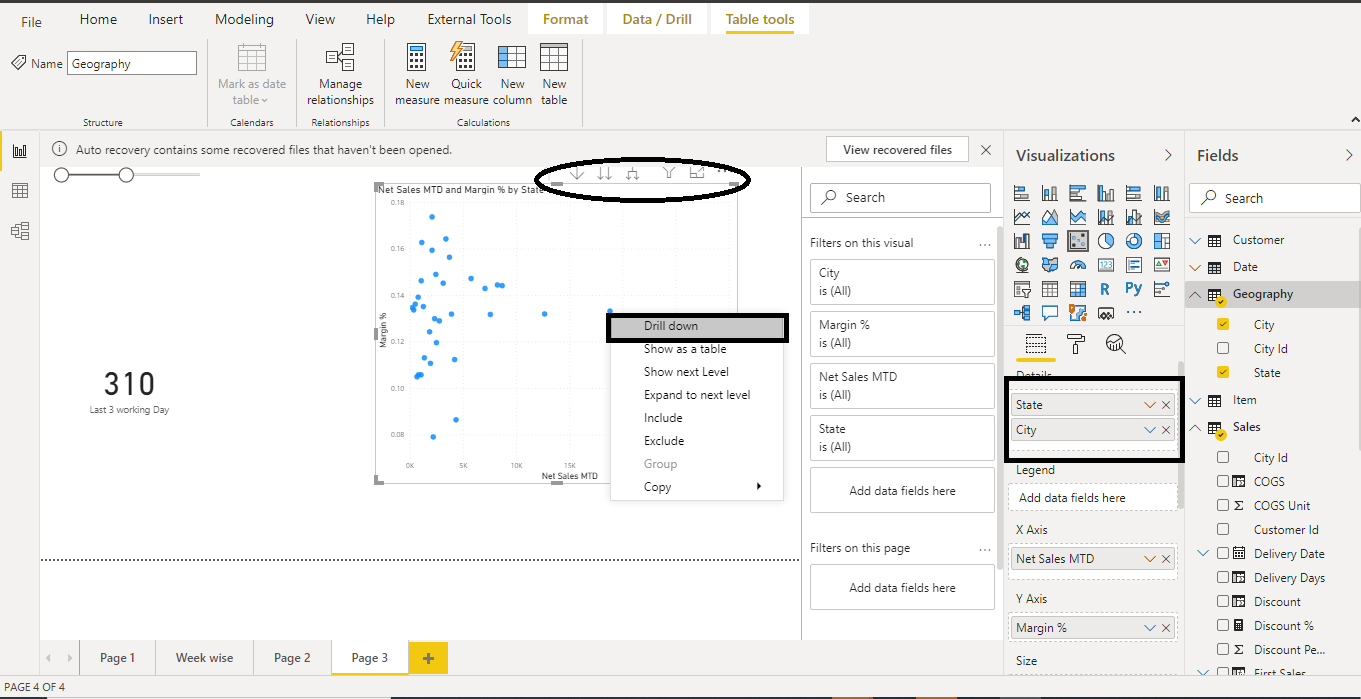Image resolution: width=1361 pixels, height=699 pixels.
Task: Expand the Item table in Fields
Action: click(1196, 400)
